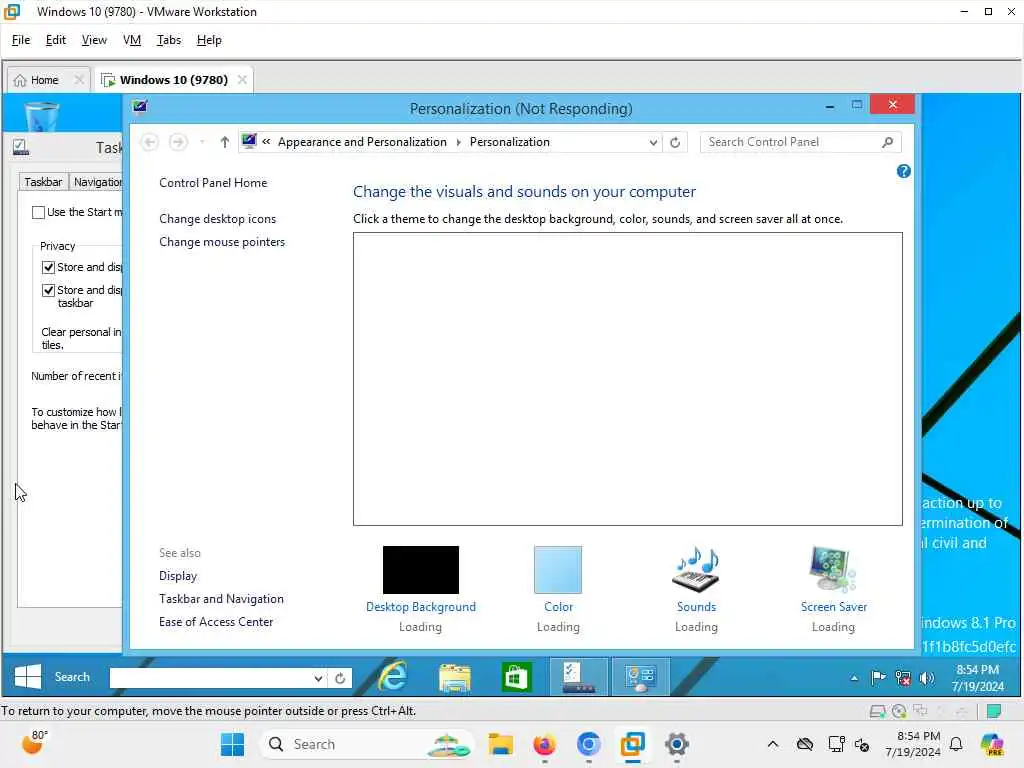Open the Color swatch setting
Viewport: 1024px width, 768px height.
pyautogui.click(x=558, y=569)
